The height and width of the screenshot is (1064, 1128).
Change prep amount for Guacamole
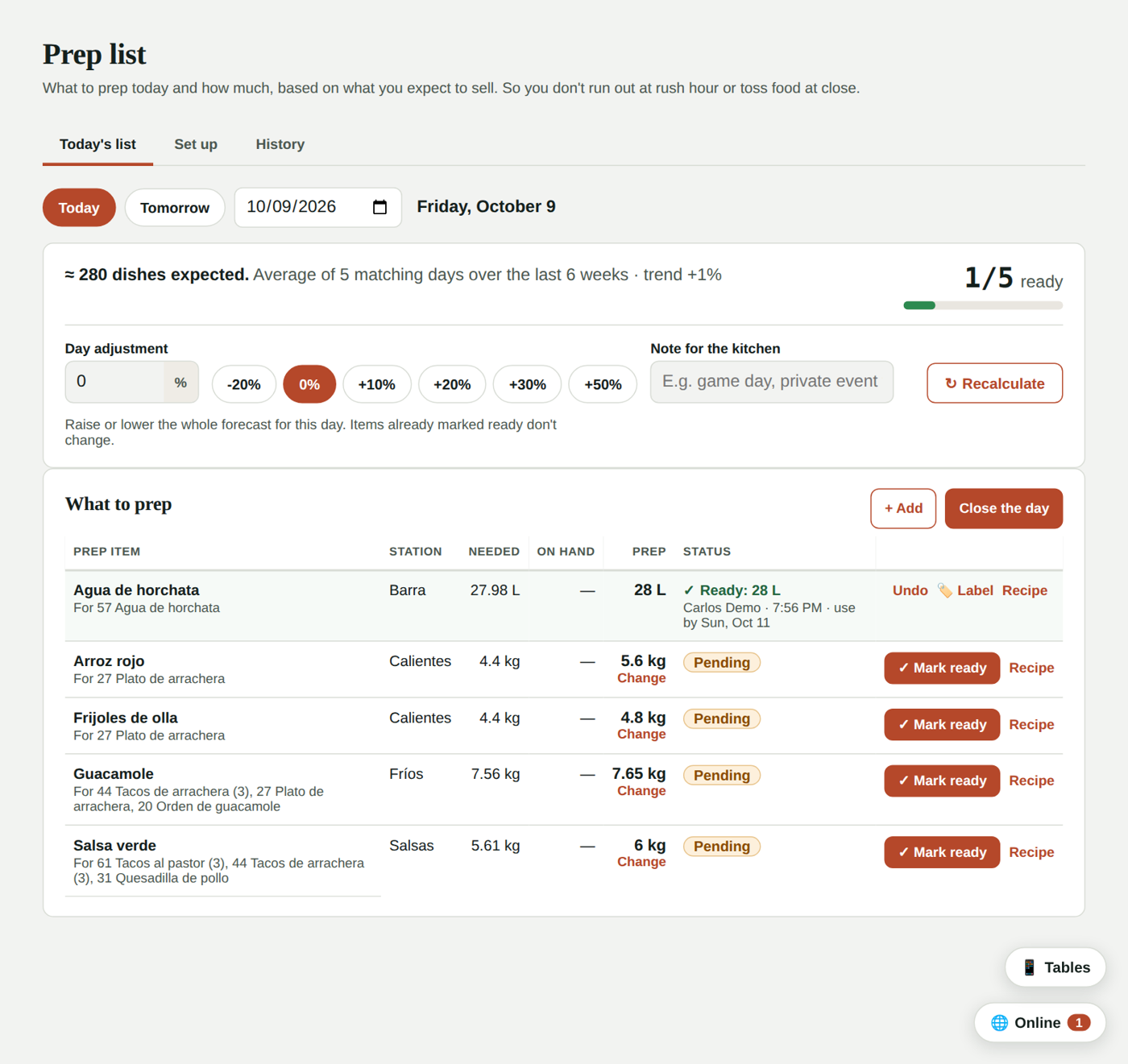click(x=641, y=791)
